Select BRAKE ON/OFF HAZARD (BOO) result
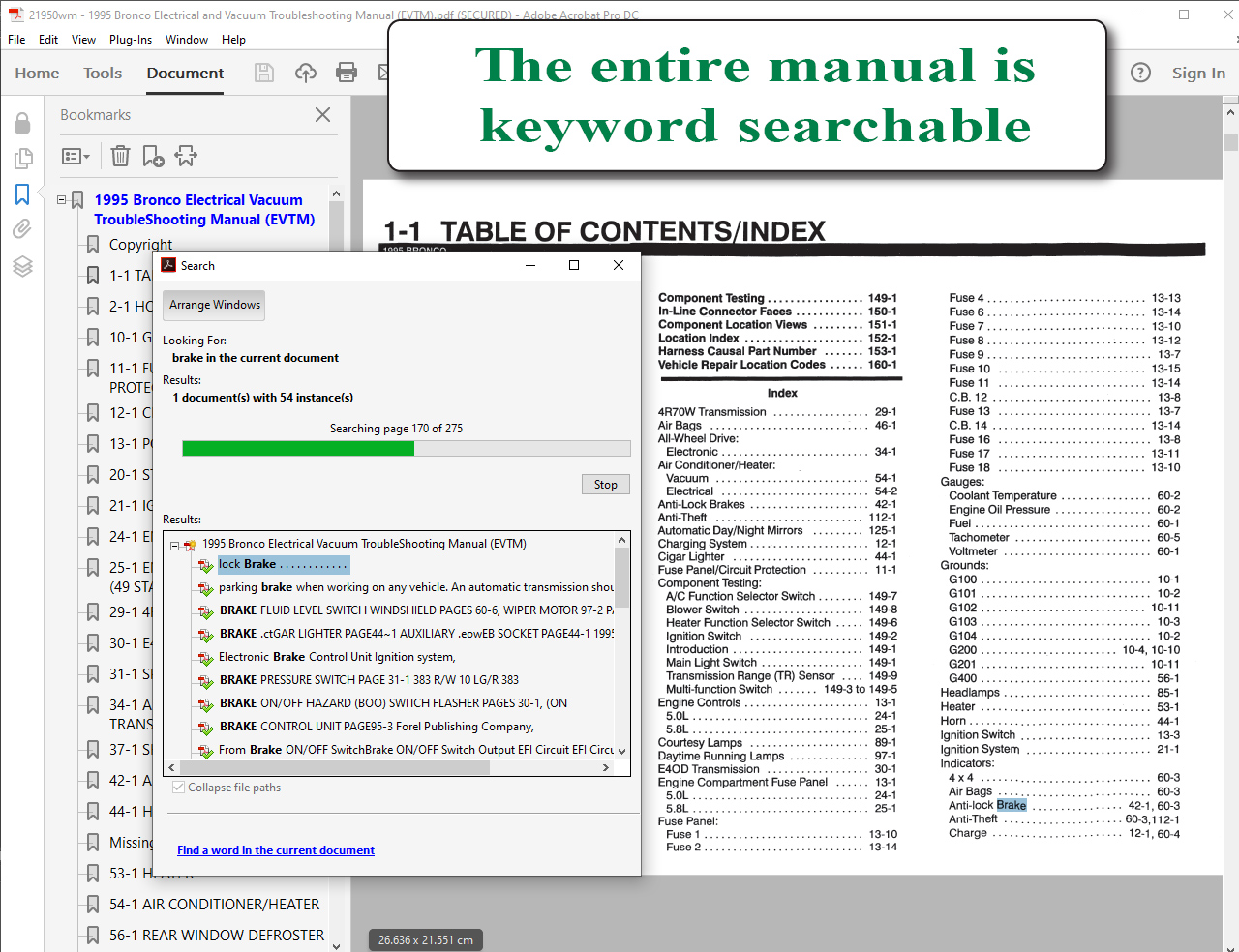 coord(393,703)
